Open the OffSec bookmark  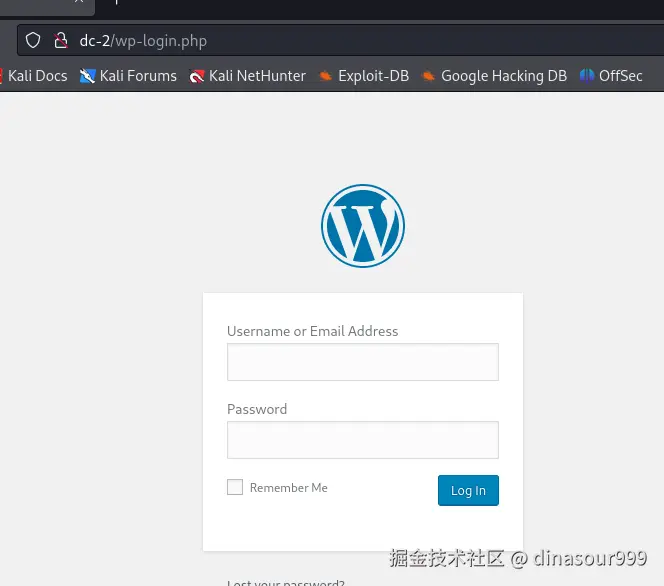pos(611,76)
